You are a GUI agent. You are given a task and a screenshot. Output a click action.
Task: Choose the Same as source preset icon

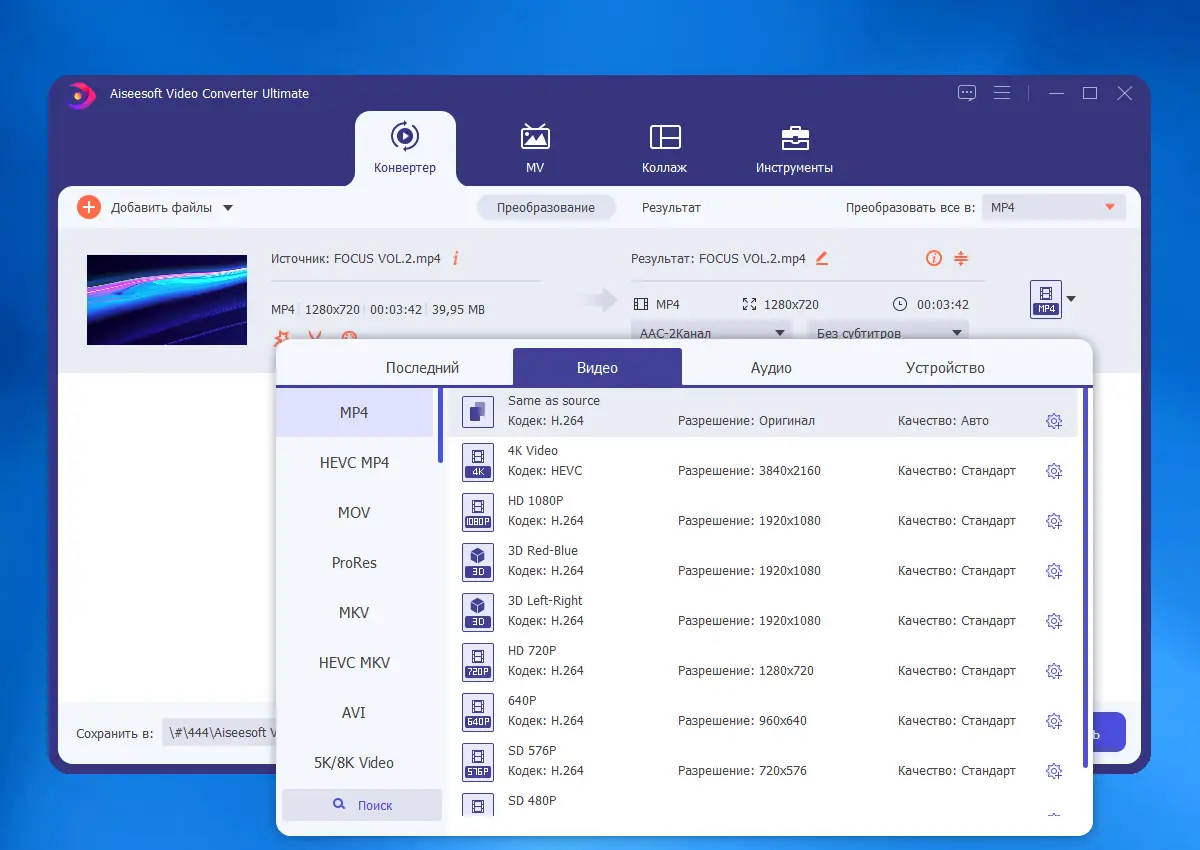point(478,412)
